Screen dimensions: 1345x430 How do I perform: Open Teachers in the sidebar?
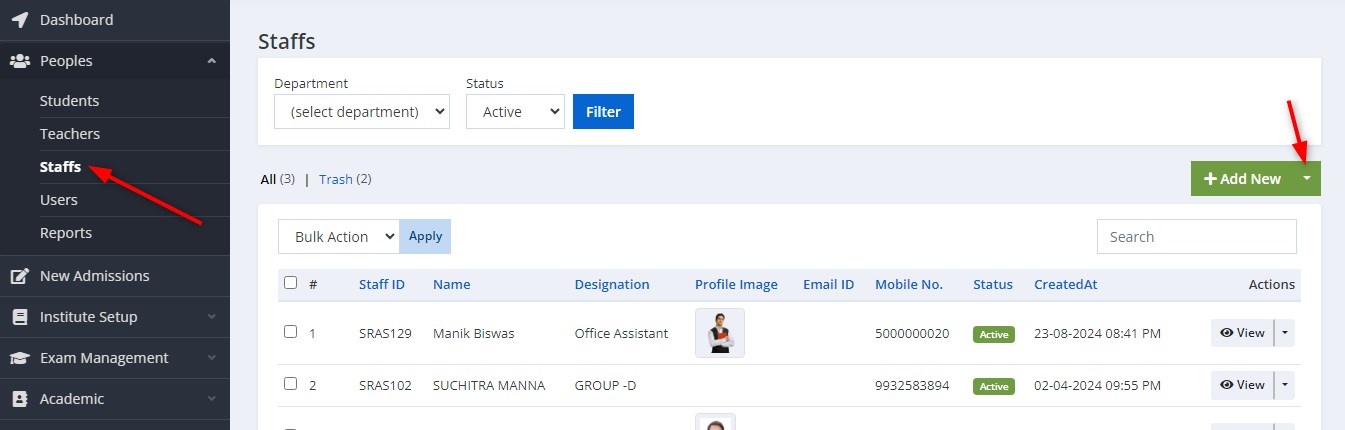tap(70, 134)
